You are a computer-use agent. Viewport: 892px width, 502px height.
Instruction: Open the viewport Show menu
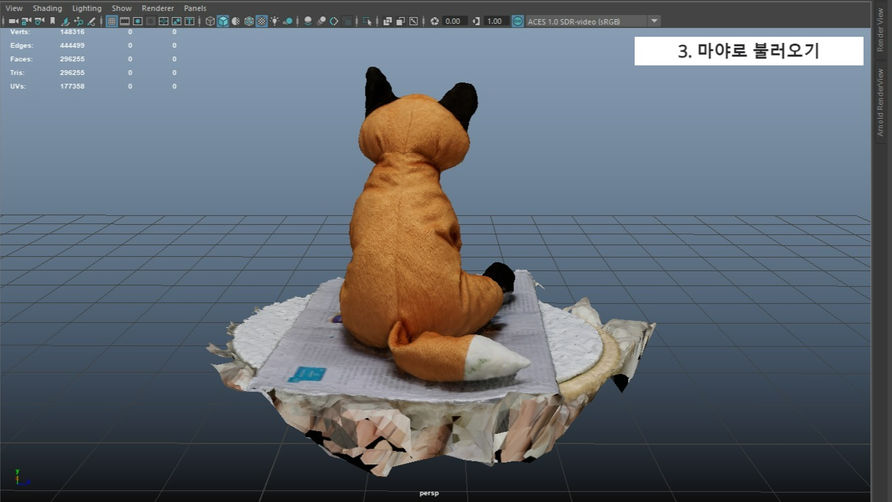point(122,8)
